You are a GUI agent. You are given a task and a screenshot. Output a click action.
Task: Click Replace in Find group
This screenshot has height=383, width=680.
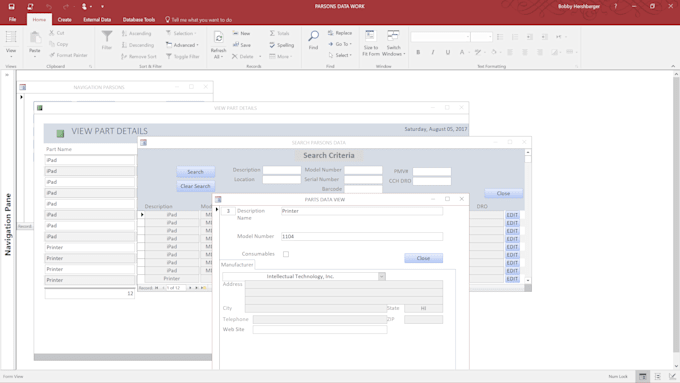340,33
